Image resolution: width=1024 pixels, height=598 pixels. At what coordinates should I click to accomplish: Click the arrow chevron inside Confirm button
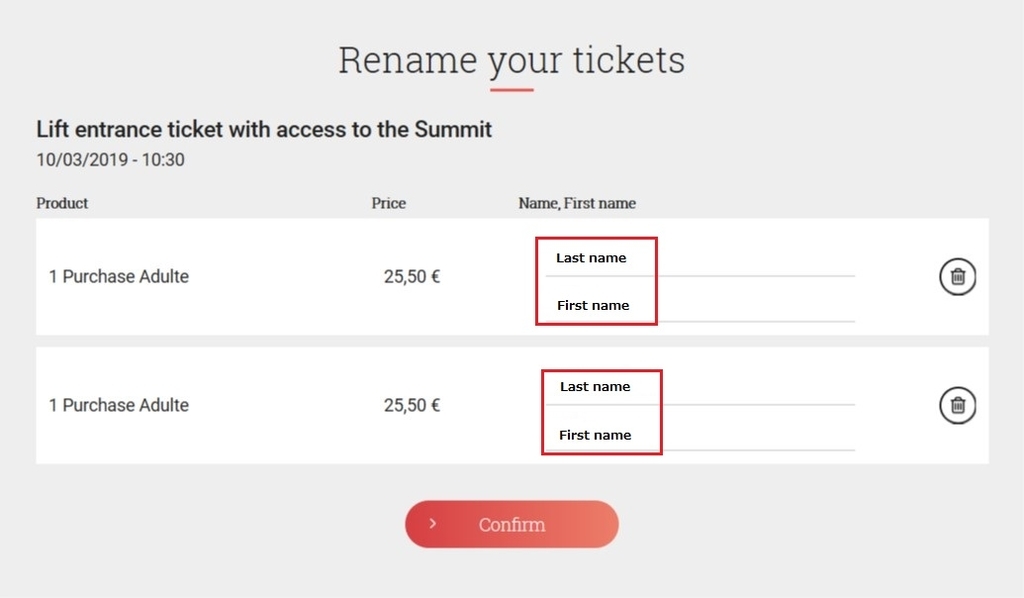(x=432, y=524)
